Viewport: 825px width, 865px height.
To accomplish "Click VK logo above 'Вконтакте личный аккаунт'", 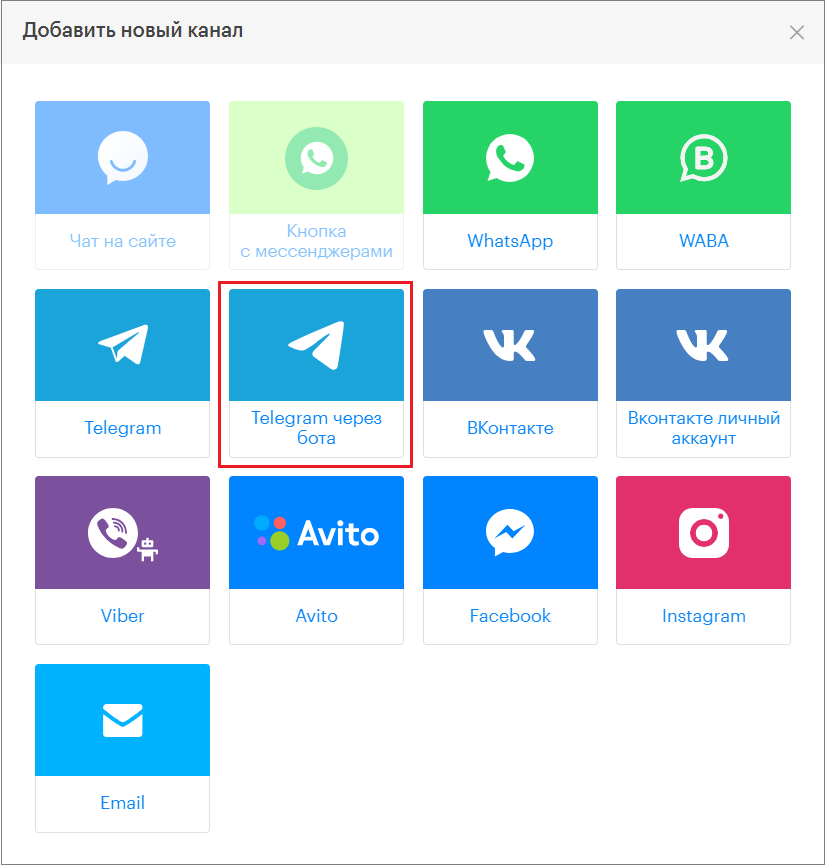I will [x=703, y=345].
